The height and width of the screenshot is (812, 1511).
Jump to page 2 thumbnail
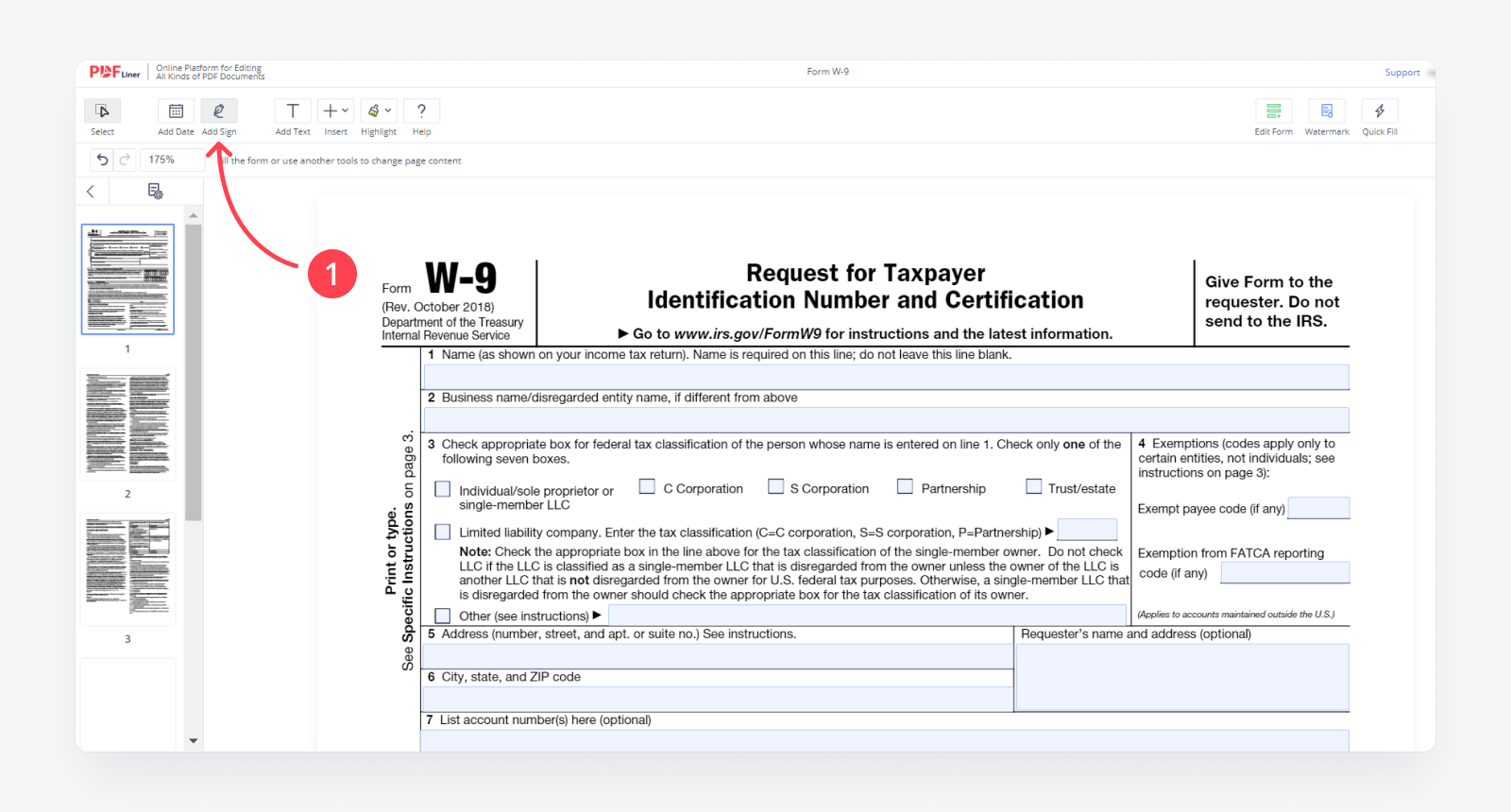[x=127, y=424]
